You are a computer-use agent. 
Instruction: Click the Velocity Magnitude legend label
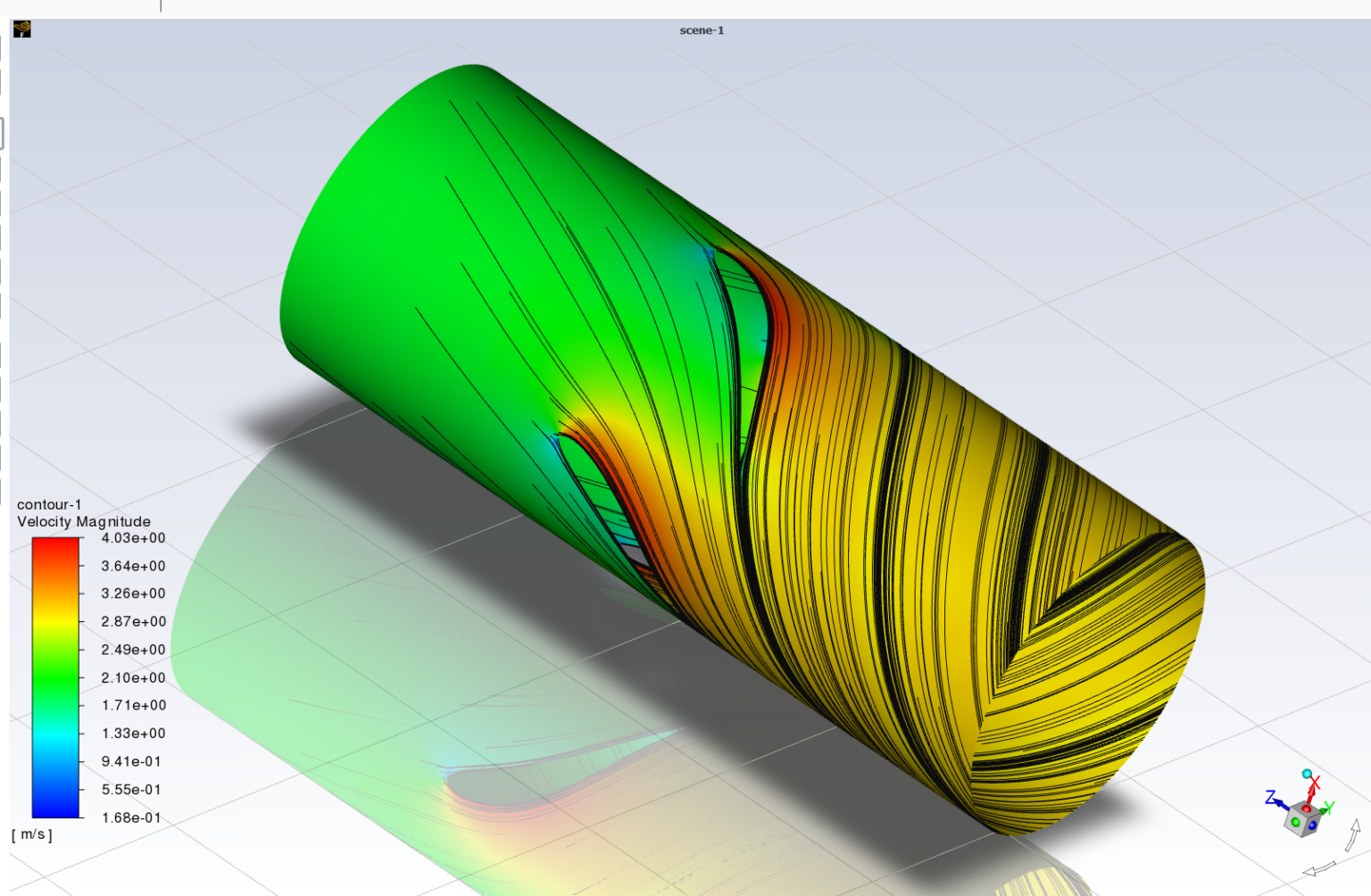coord(84,521)
